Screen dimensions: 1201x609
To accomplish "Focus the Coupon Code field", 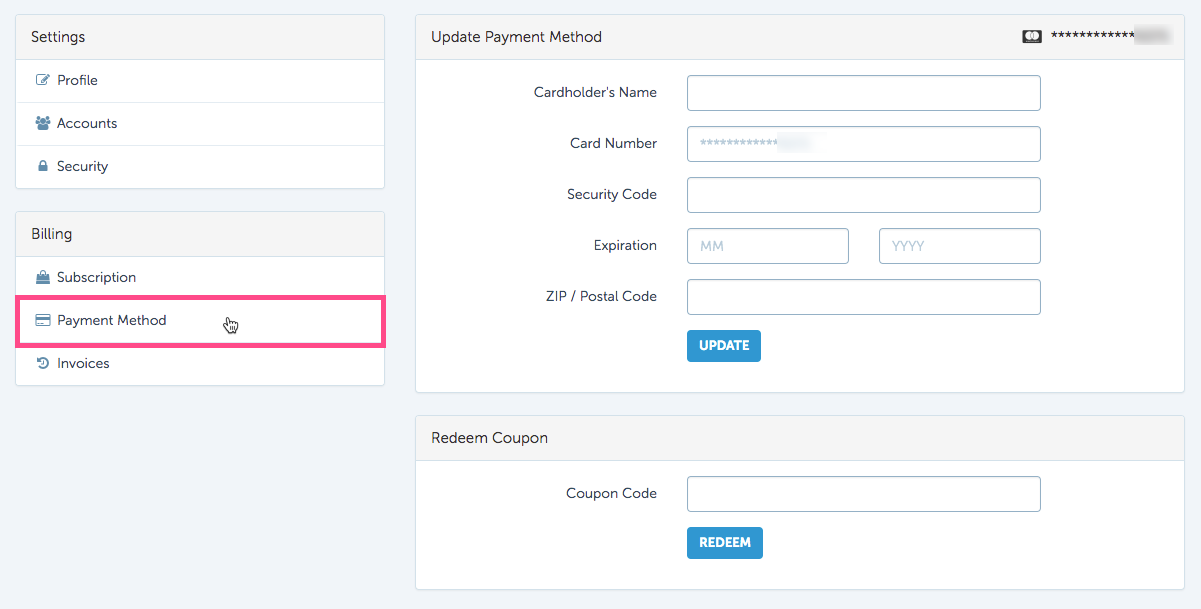I will [x=864, y=494].
